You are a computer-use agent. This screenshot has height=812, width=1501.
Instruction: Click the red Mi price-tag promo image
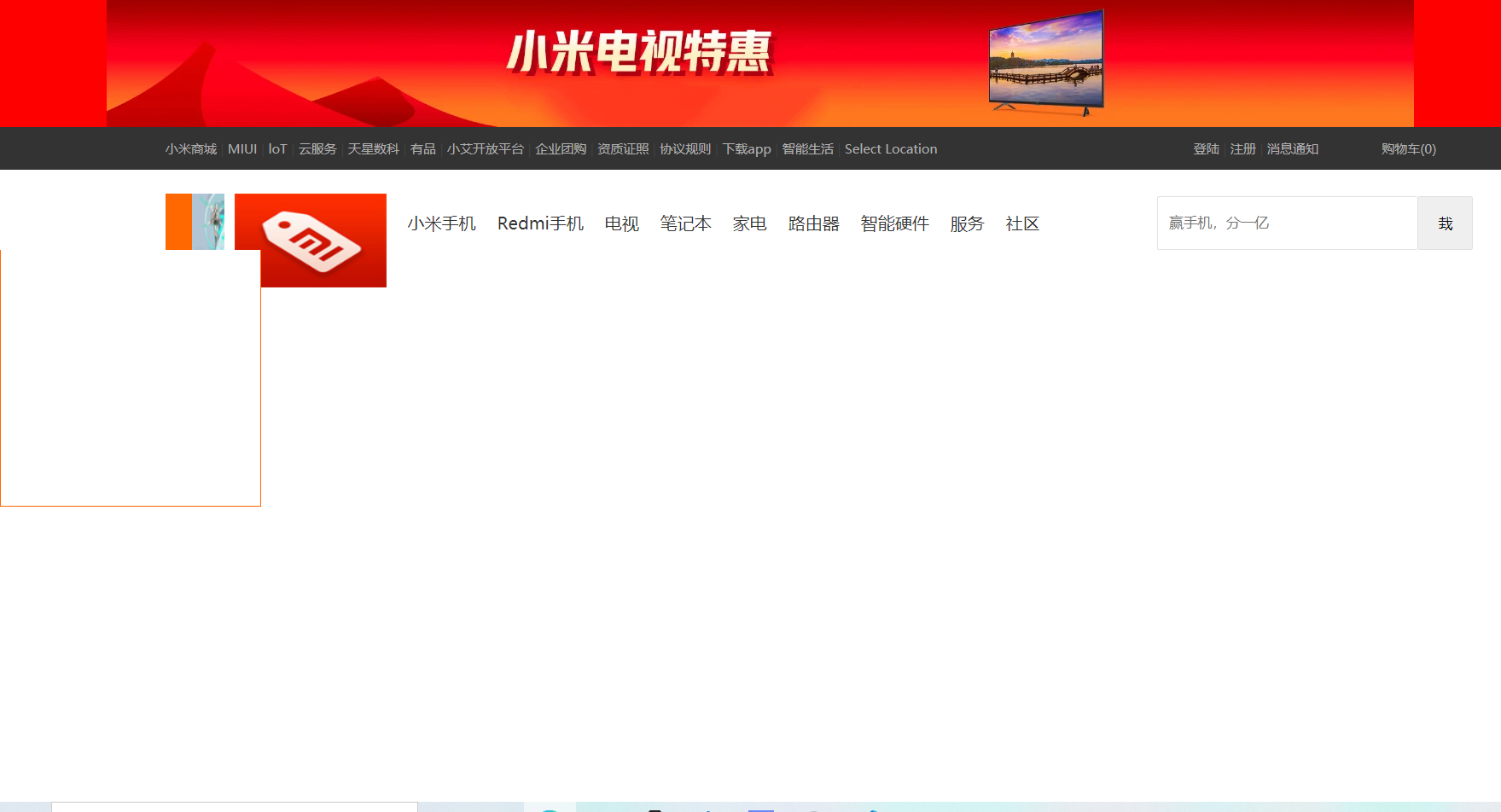tap(311, 241)
